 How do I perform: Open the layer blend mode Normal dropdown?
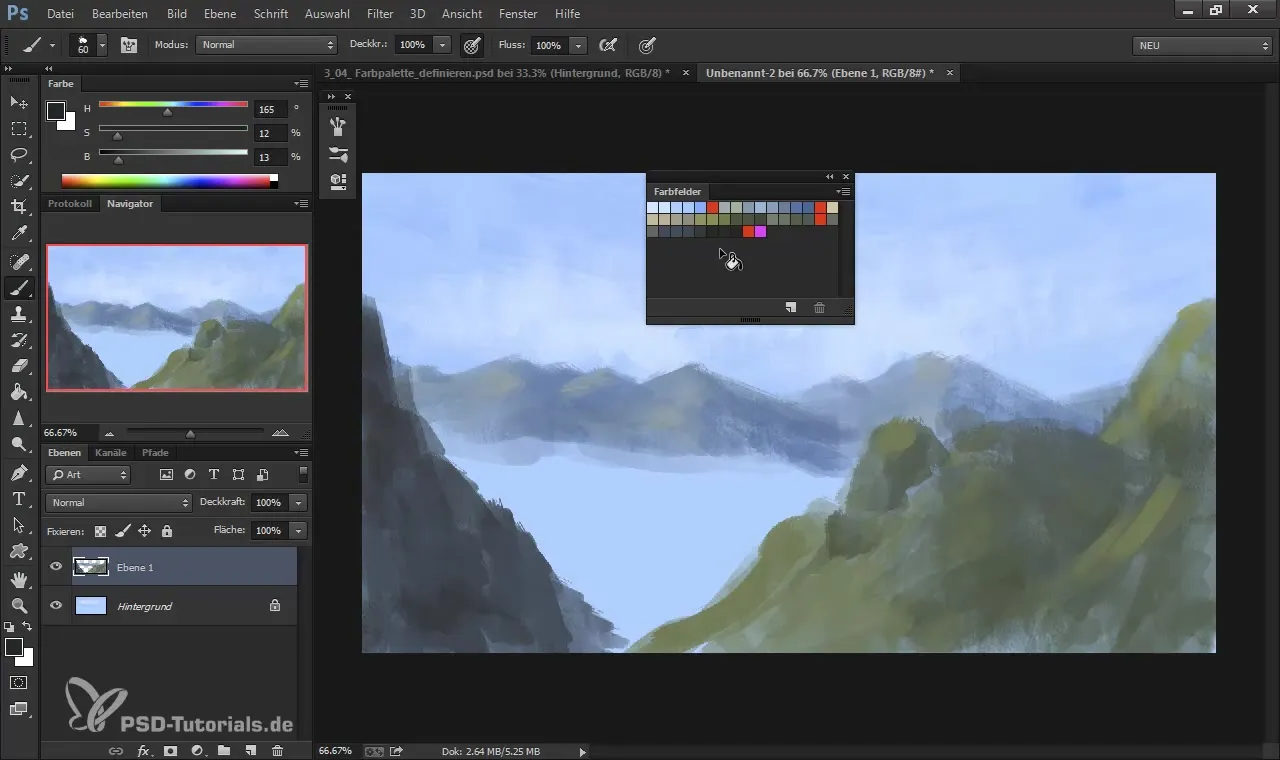[x=119, y=502]
